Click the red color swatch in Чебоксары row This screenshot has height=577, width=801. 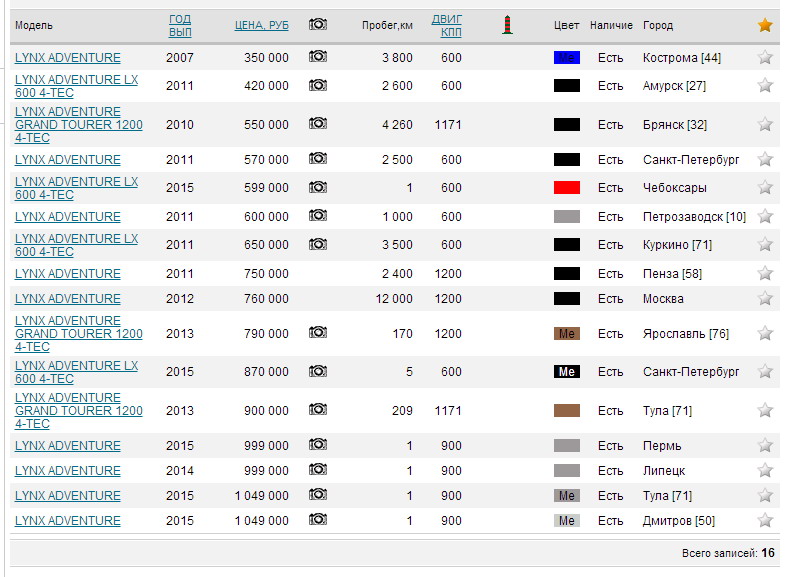coord(567,187)
